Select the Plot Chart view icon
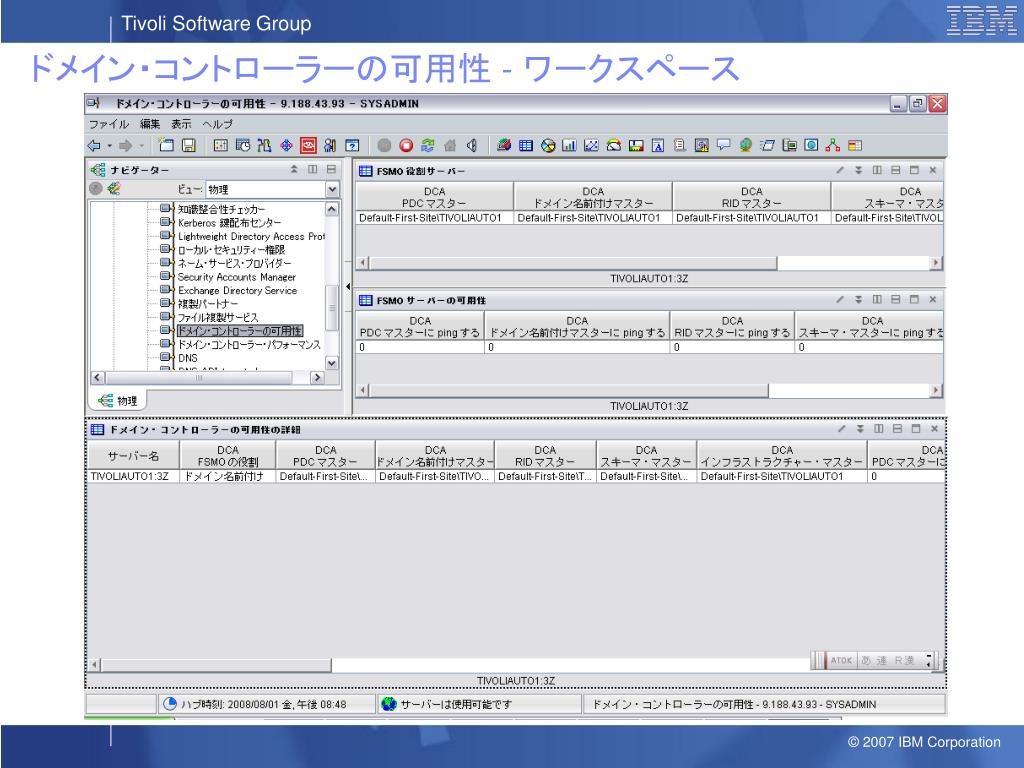The width and height of the screenshot is (1024, 768). [591, 146]
